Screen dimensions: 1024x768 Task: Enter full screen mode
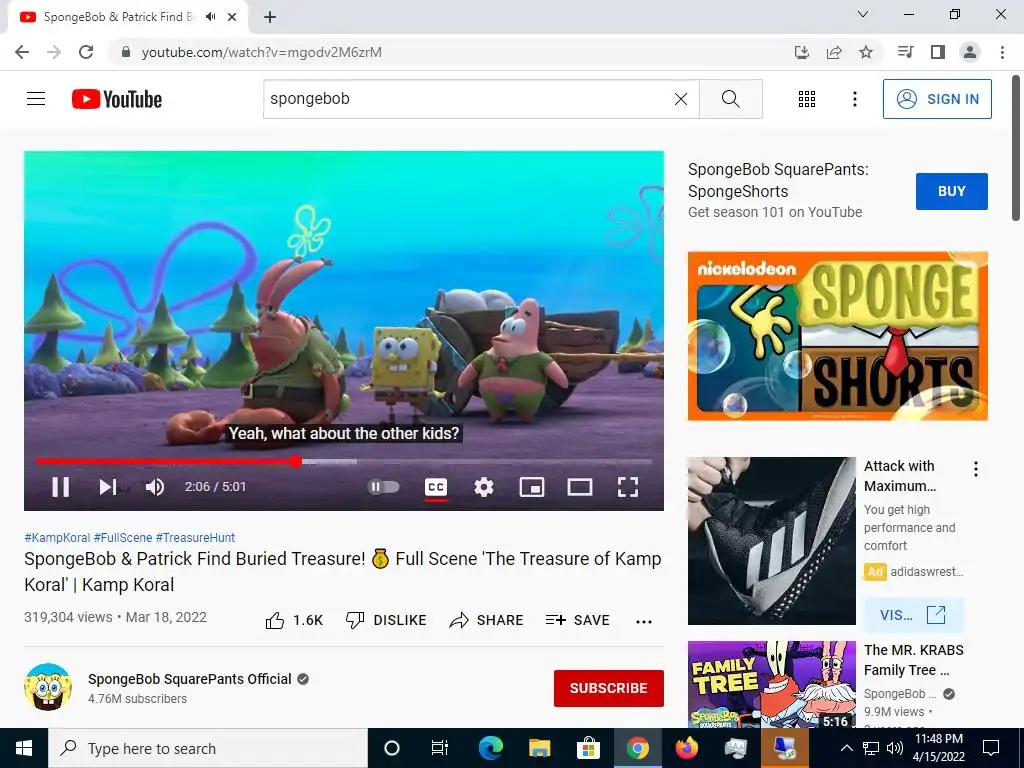pos(628,487)
